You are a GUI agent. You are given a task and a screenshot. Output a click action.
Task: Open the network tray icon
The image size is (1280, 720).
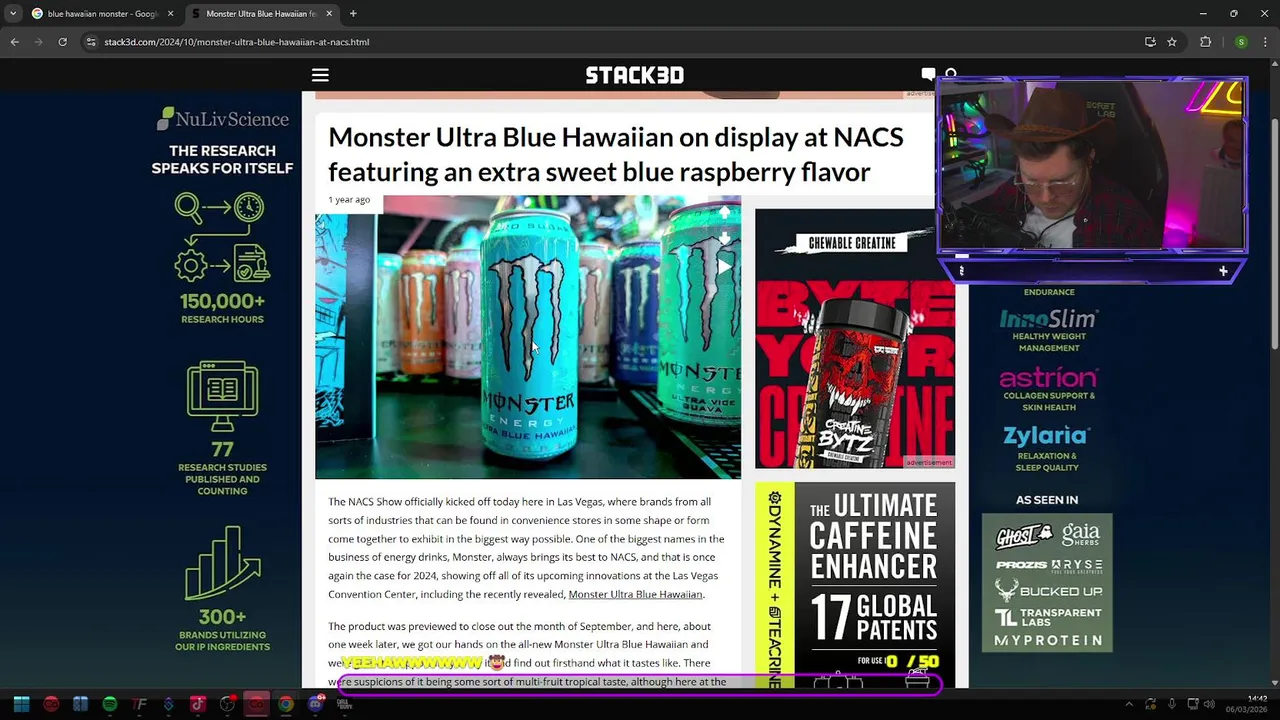coord(1192,704)
